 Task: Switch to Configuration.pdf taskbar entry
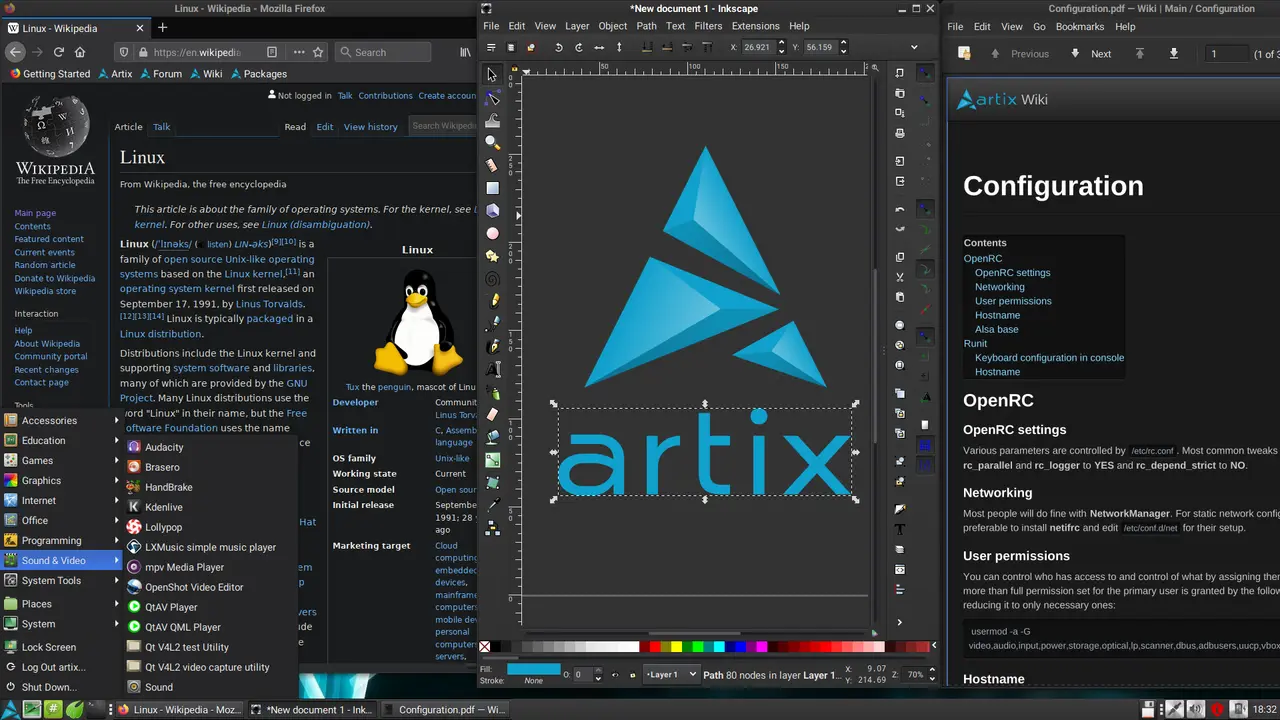coord(444,710)
